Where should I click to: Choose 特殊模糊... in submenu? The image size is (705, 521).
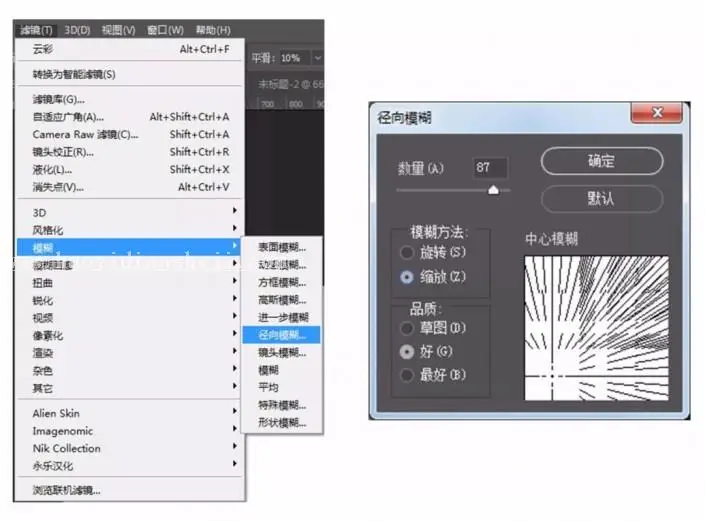click(x=282, y=405)
